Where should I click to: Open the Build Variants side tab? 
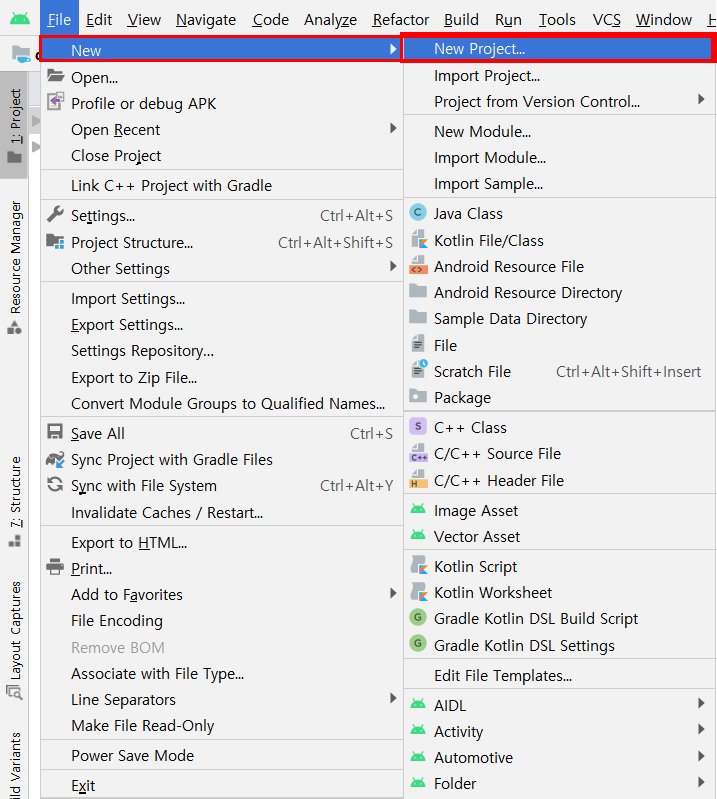click(14, 764)
